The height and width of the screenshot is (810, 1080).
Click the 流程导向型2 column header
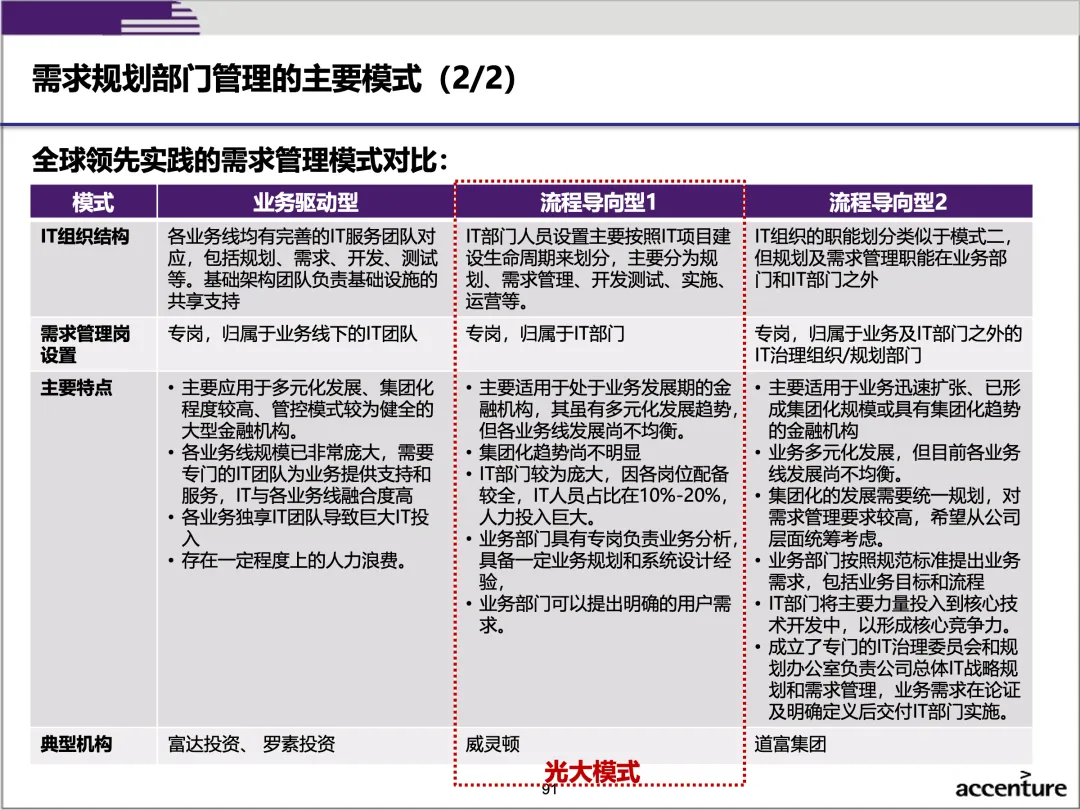pyautogui.click(x=888, y=202)
